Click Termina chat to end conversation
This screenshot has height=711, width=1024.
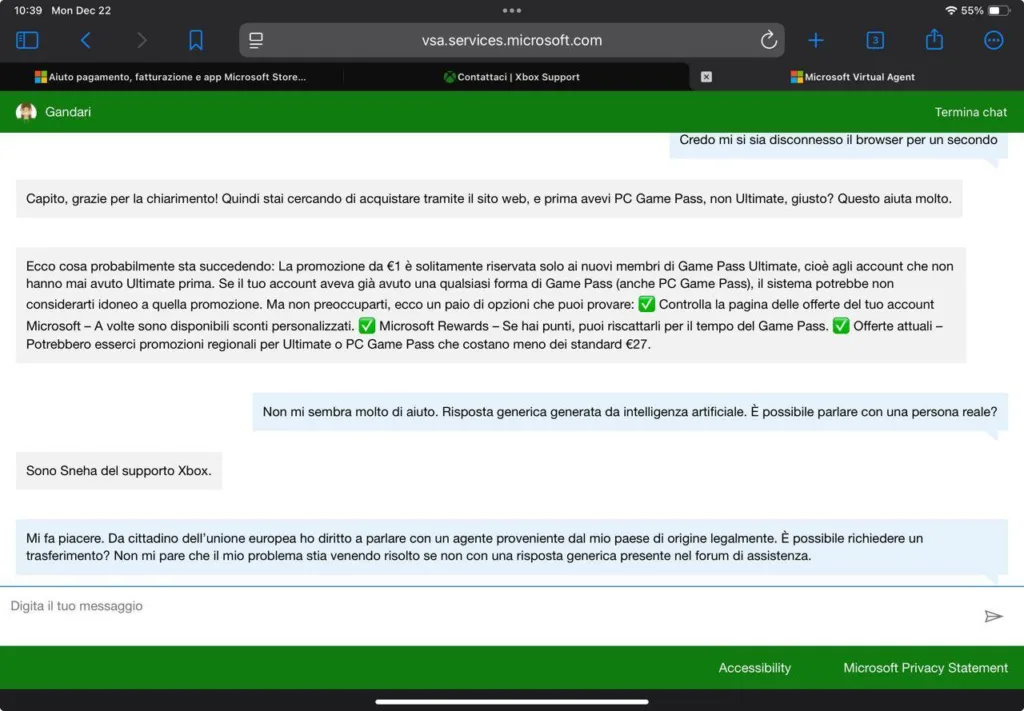pos(970,112)
